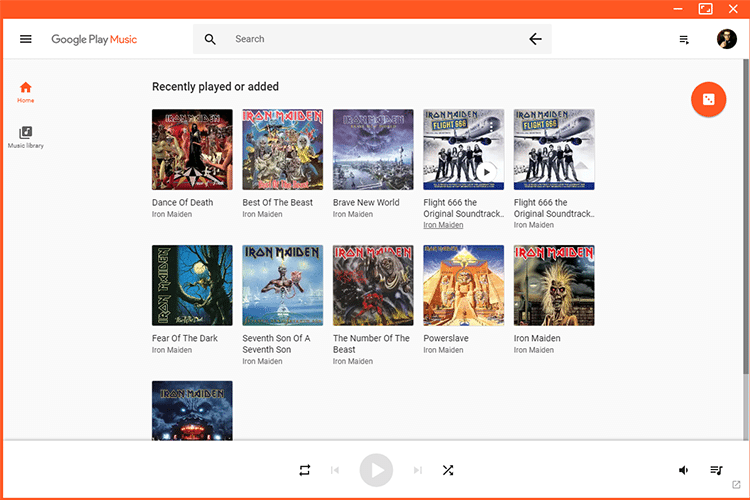
Task: Open Seventh Son Of A Seventh Son cover
Action: [283, 286]
